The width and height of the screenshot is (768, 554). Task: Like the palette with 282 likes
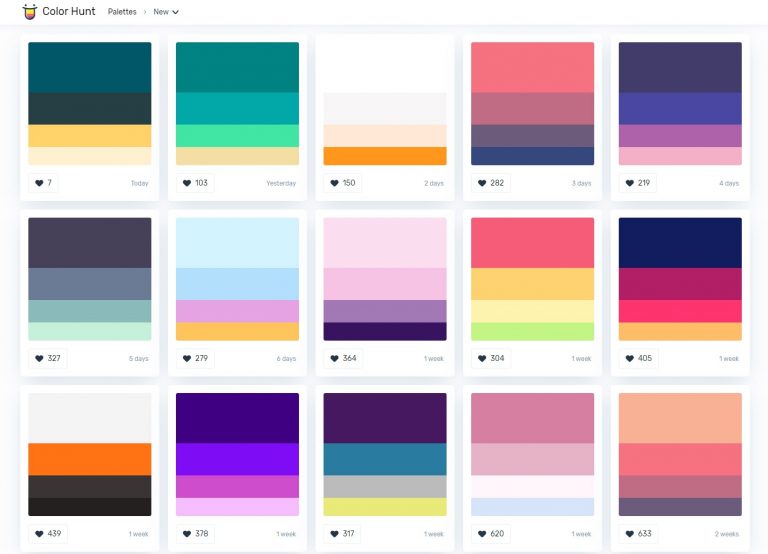[482, 183]
